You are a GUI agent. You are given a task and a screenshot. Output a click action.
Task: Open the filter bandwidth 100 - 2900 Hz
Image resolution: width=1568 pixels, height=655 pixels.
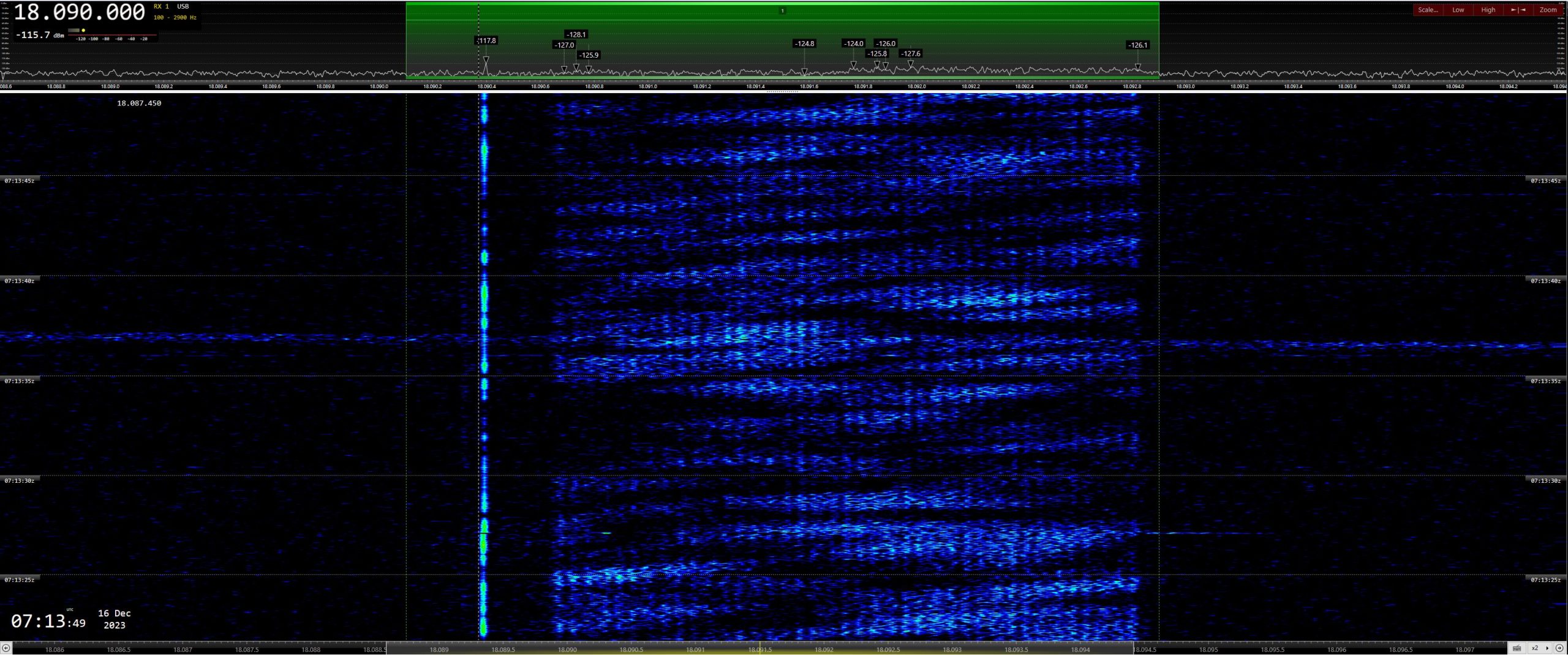pyautogui.click(x=175, y=18)
